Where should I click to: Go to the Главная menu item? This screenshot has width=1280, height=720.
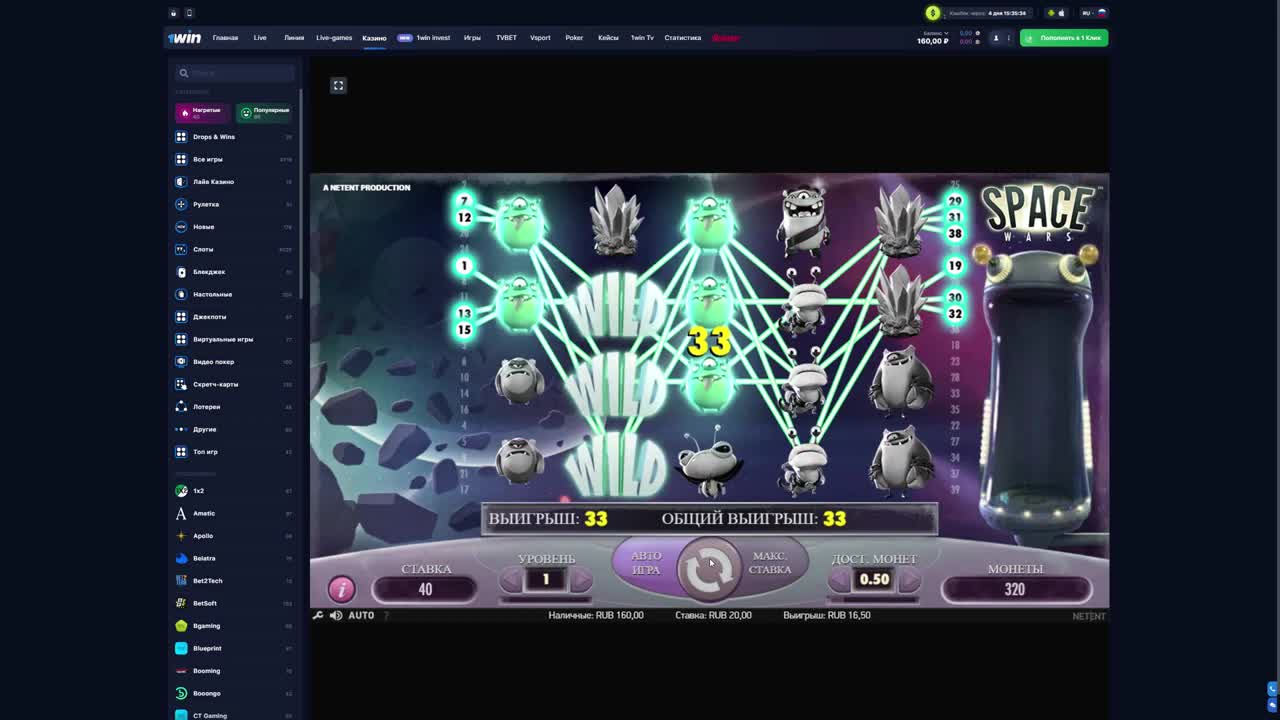pyautogui.click(x=225, y=38)
